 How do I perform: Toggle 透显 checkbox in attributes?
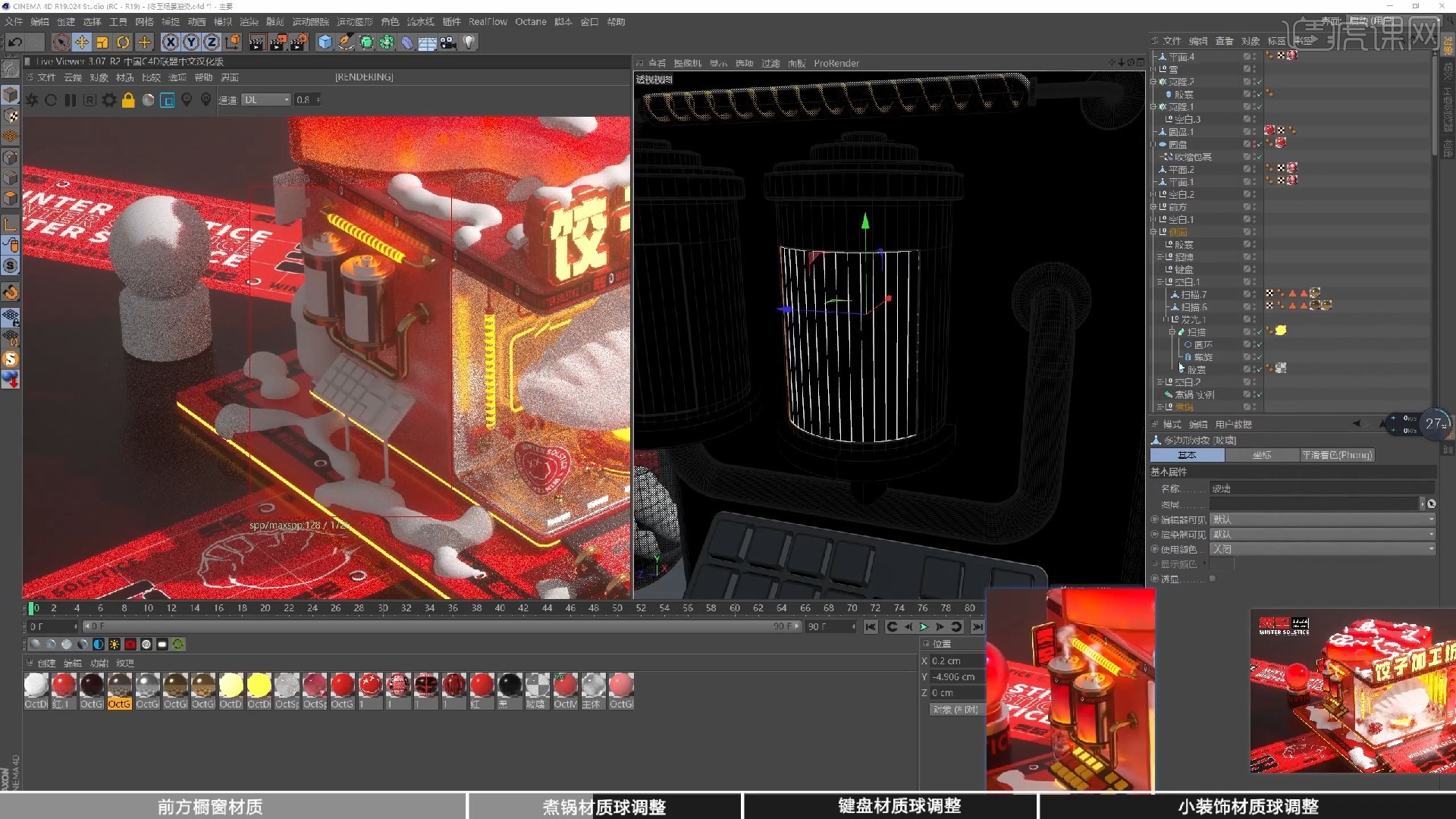[1213, 579]
